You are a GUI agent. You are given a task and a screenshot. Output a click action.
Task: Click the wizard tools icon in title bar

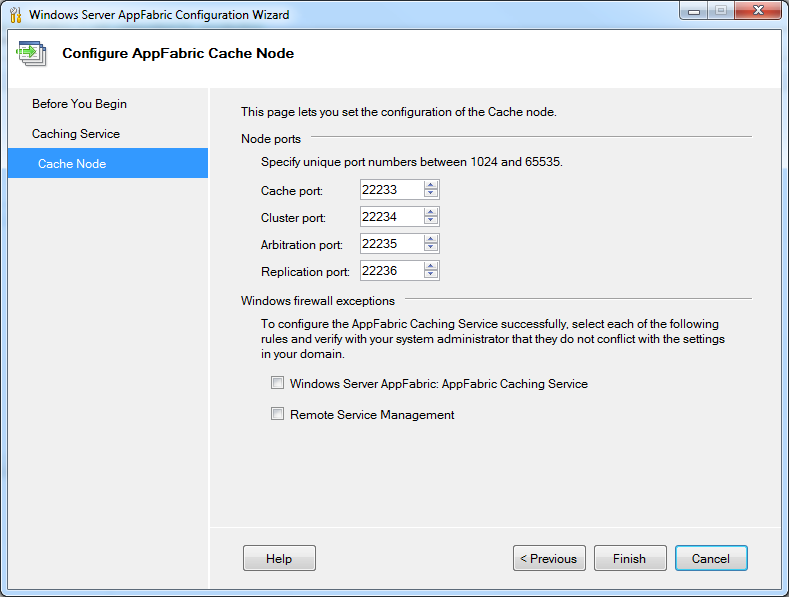pos(16,15)
